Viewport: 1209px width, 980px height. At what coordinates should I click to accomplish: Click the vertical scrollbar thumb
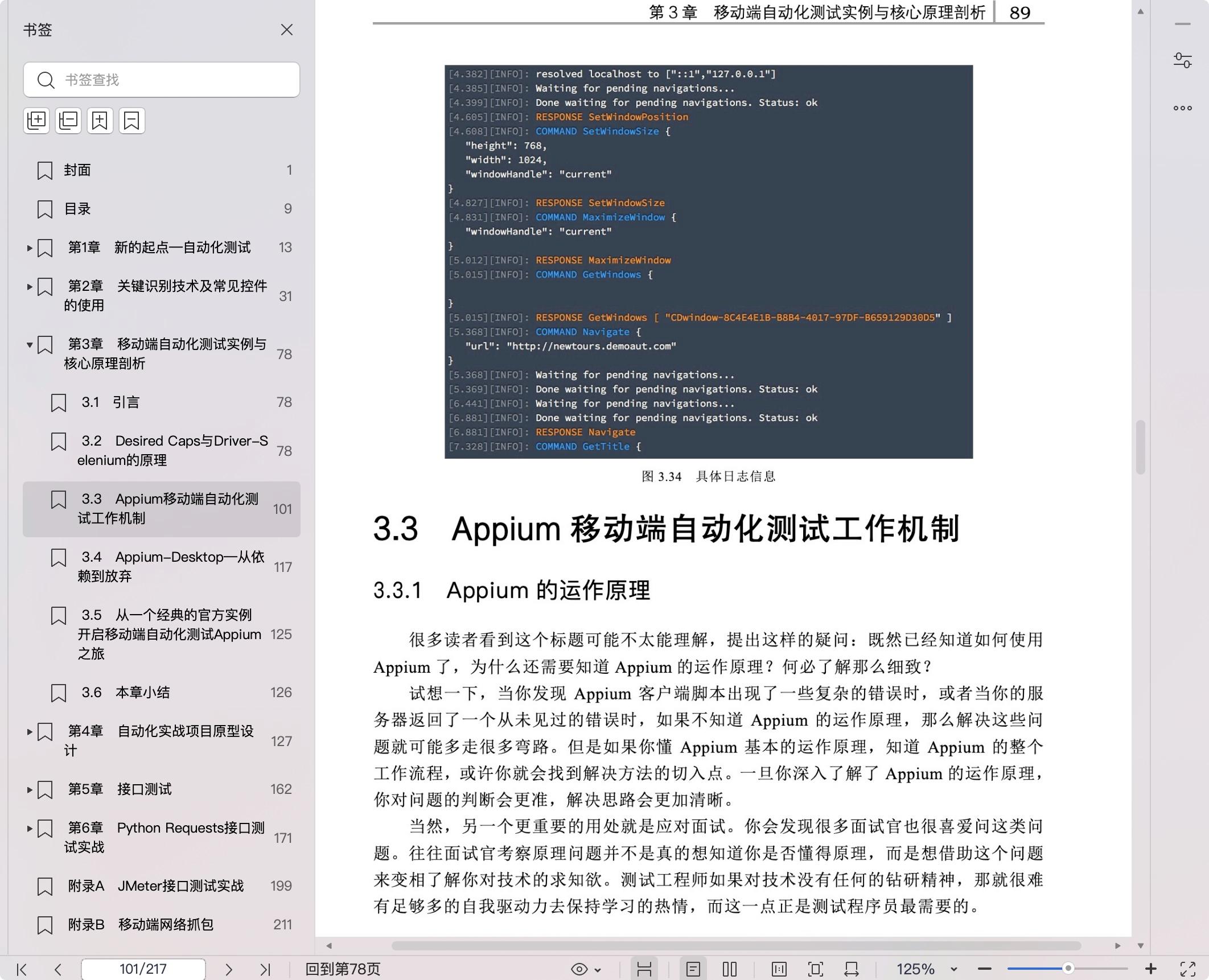tap(1141, 447)
